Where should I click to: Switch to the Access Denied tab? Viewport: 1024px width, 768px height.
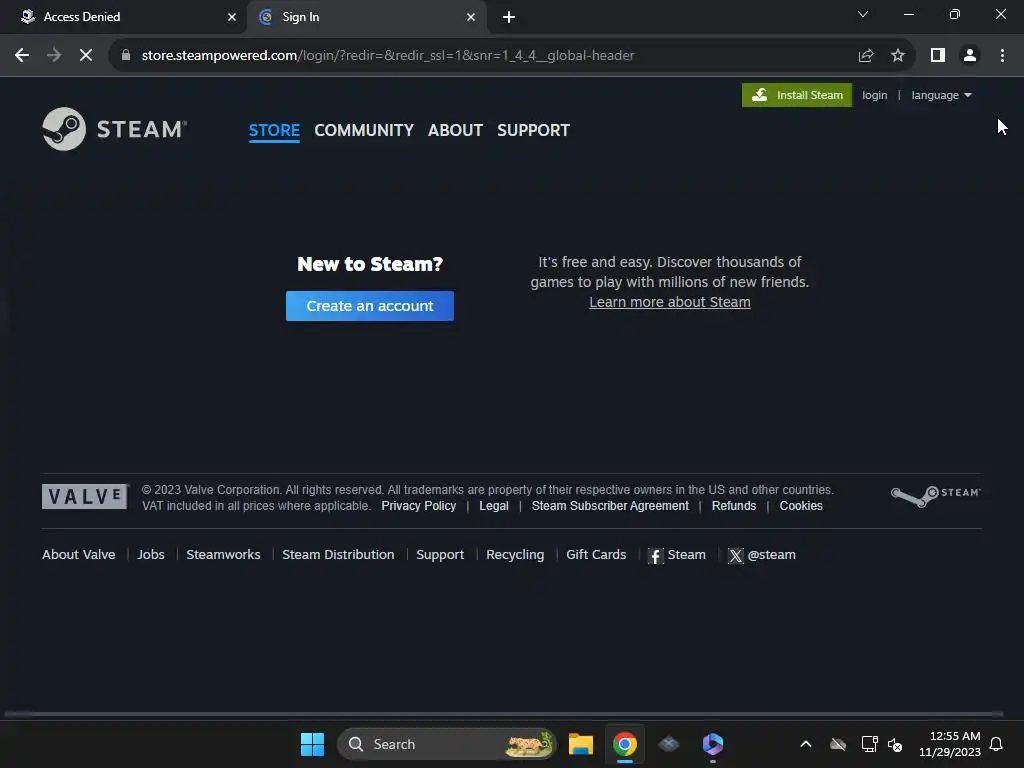(123, 17)
